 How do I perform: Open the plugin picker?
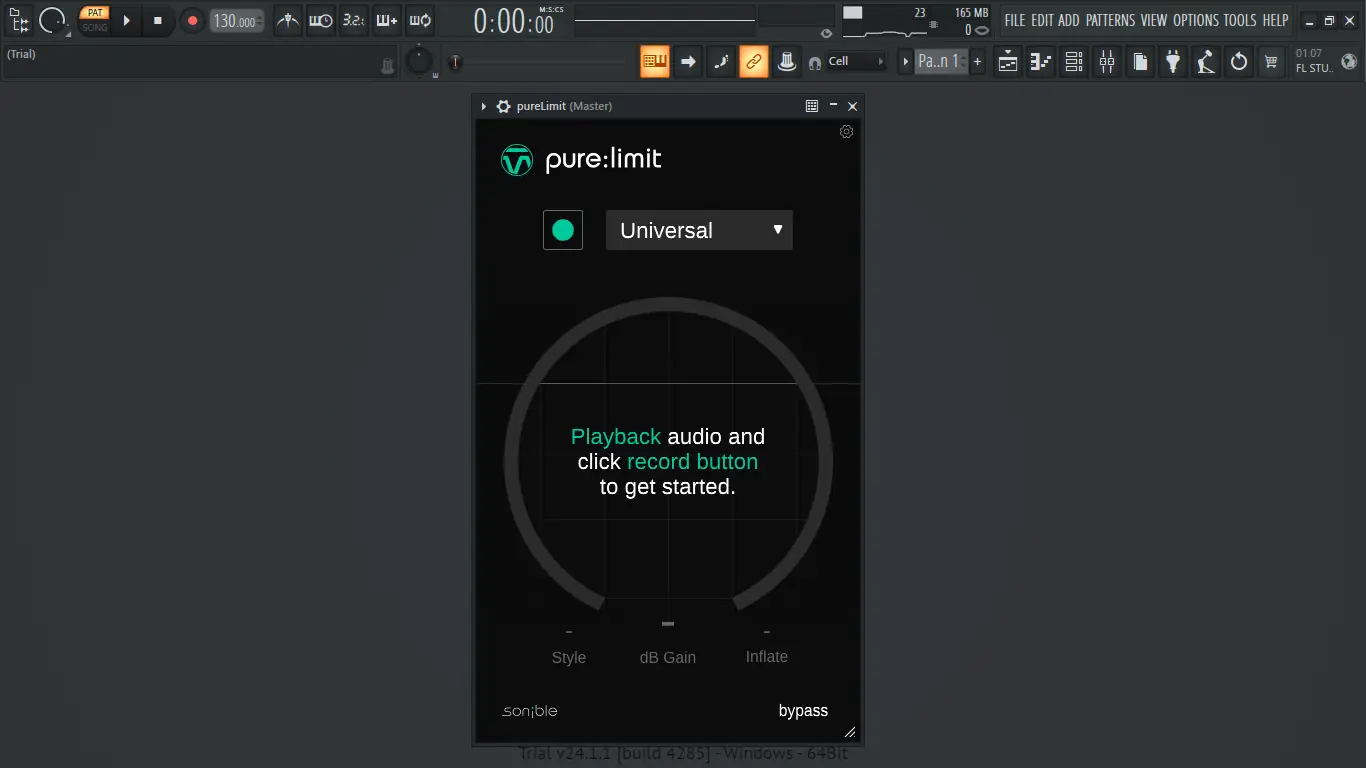1173,61
